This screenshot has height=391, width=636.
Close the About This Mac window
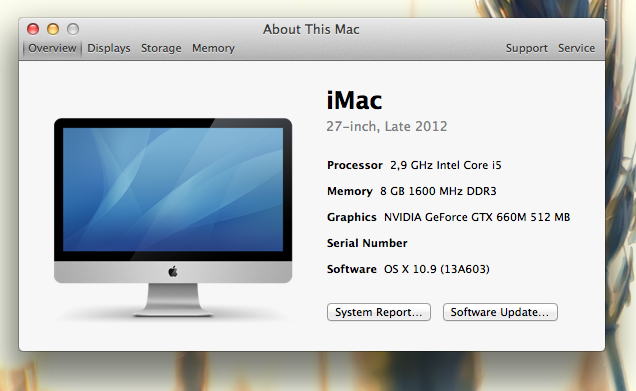33,29
